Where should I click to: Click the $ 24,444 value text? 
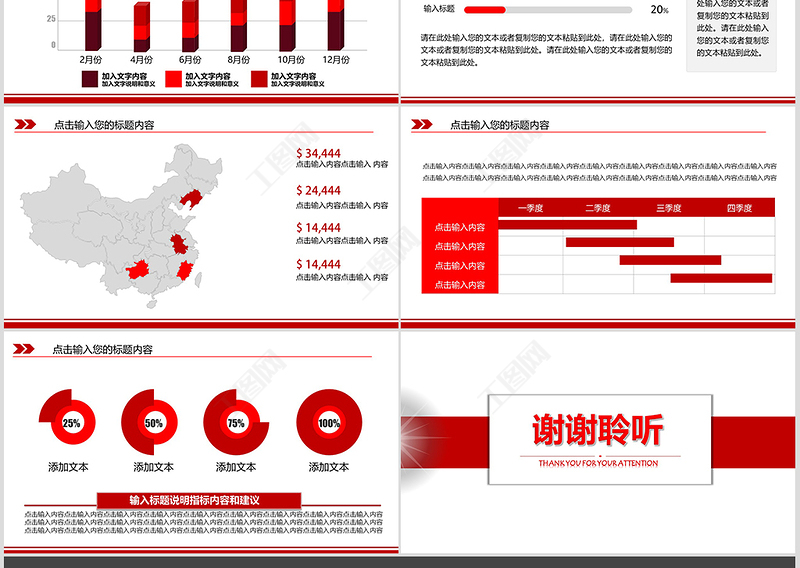tap(319, 191)
